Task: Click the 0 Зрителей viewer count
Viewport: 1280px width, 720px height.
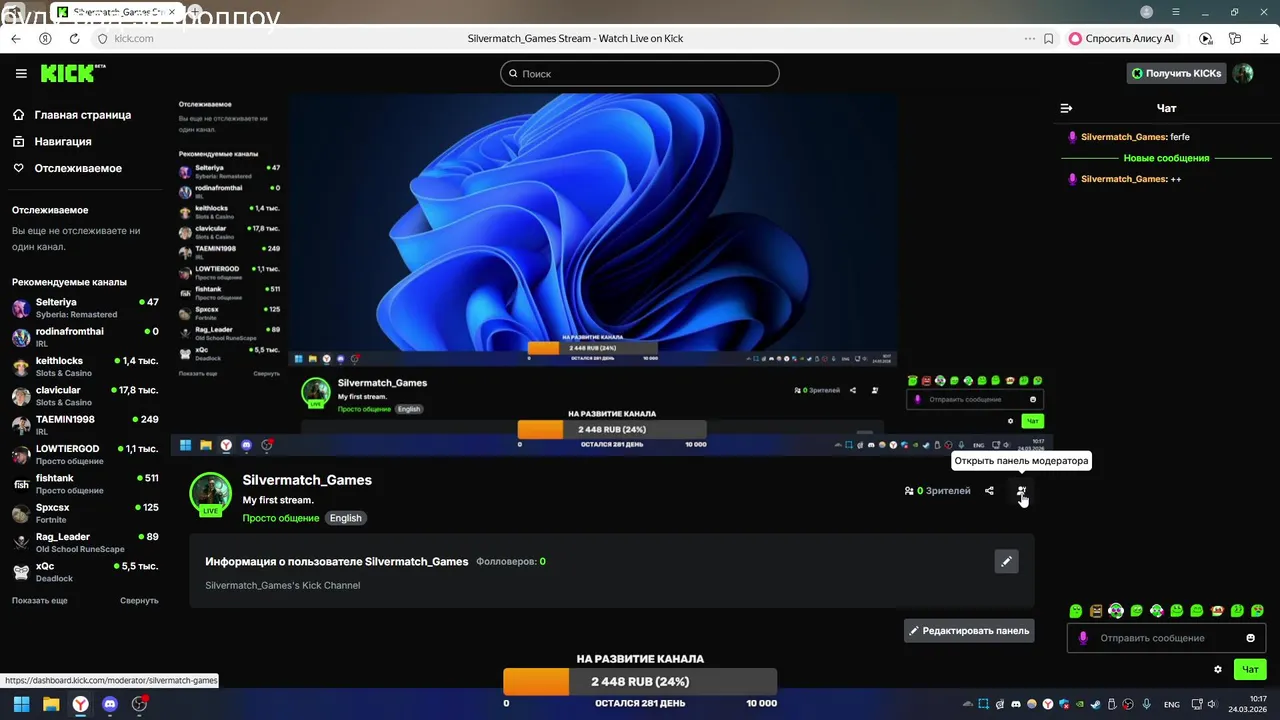Action: [937, 491]
